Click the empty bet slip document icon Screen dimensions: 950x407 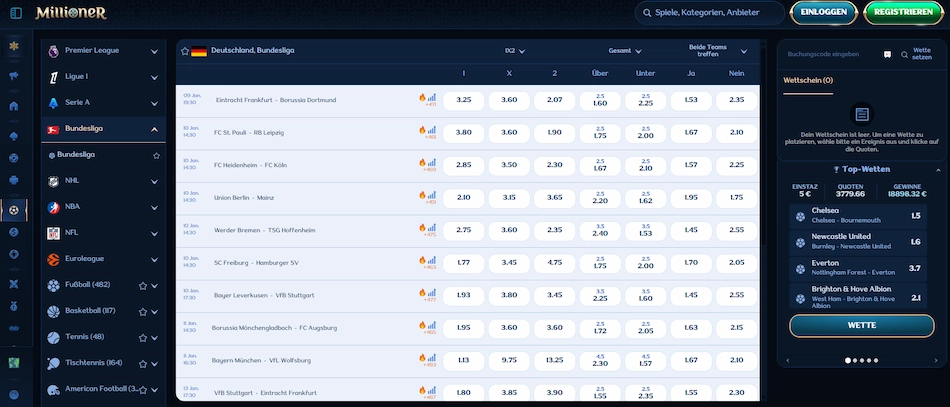click(862, 114)
